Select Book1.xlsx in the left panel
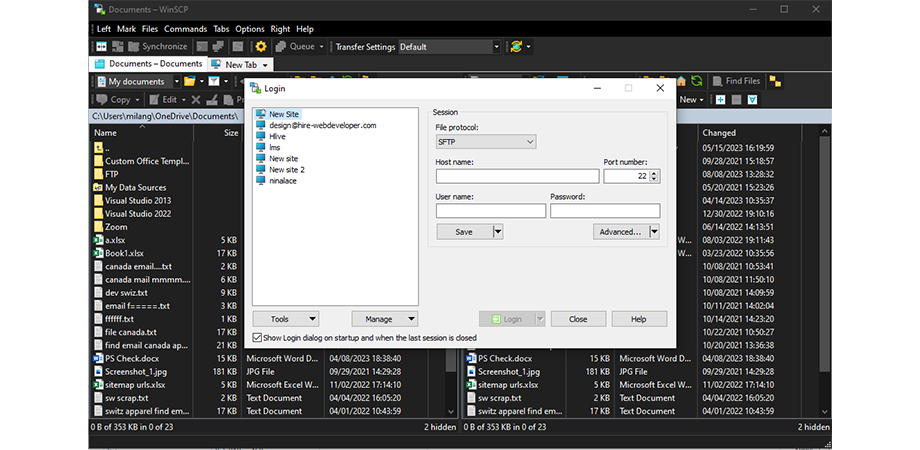This screenshot has height=450, width=920. (124, 253)
